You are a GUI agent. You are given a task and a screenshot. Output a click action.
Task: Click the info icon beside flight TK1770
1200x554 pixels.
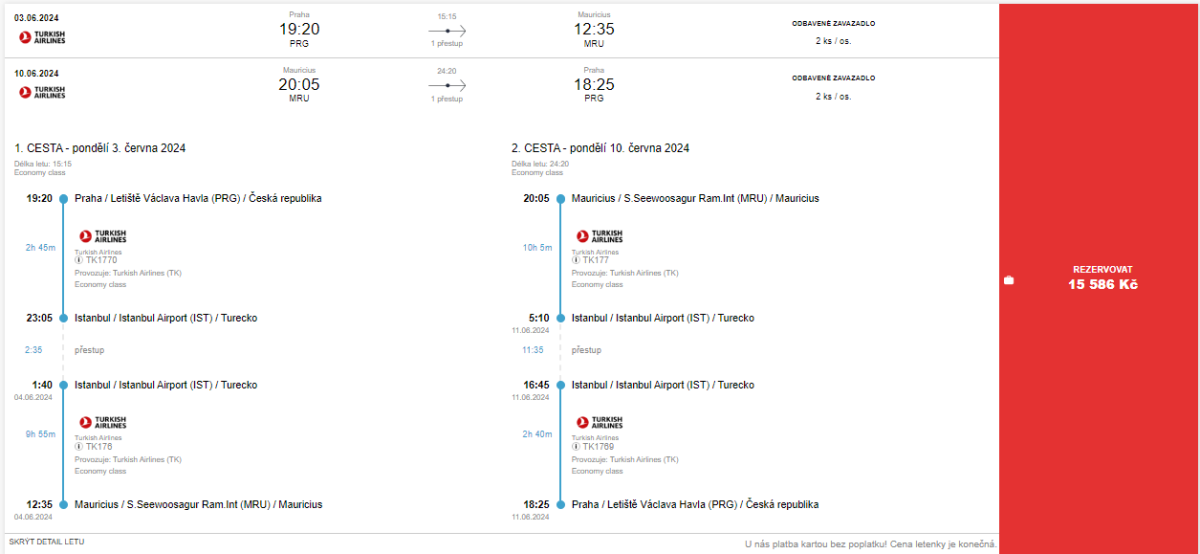(x=79, y=260)
